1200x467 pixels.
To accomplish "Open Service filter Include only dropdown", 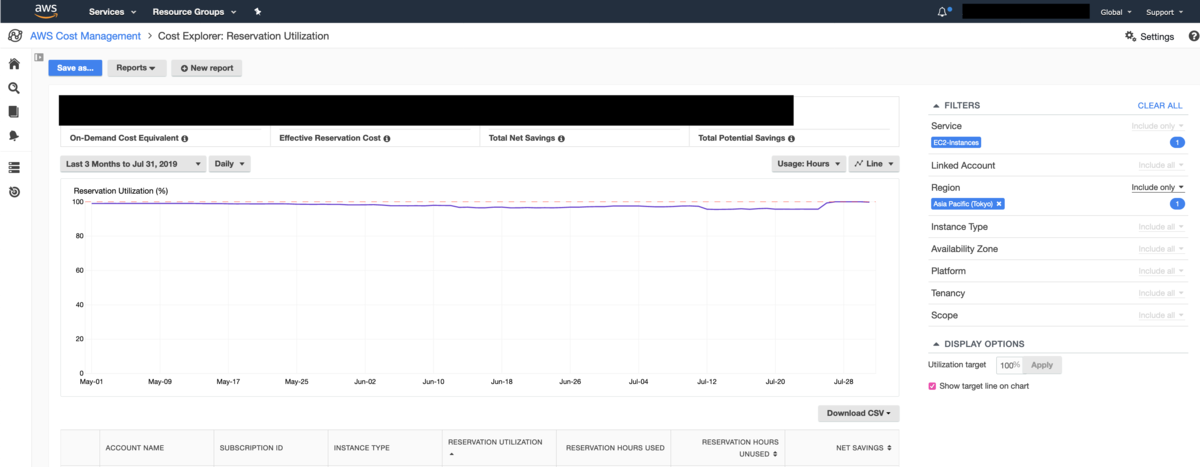I will coord(1157,126).
